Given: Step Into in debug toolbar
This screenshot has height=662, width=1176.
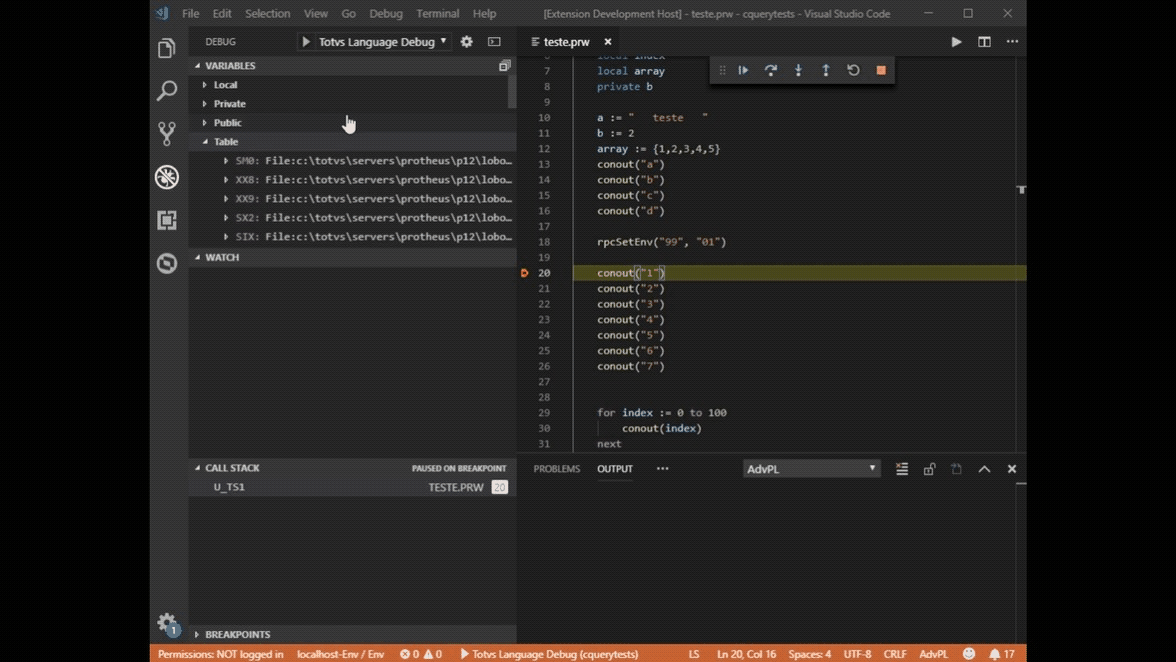Looking at the screenshot, I should 798,70.
